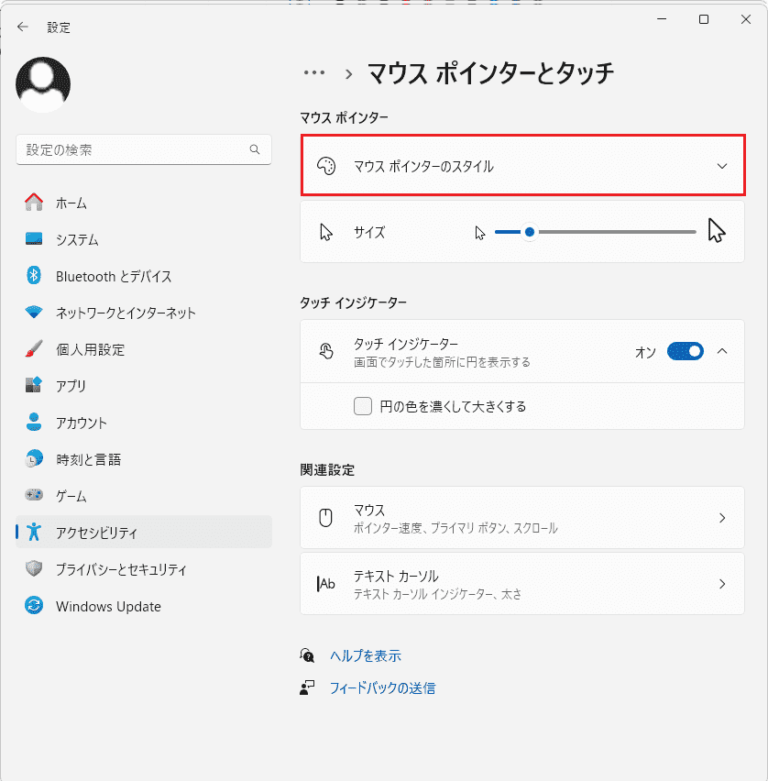Screen dimensions: 768x781
Task: Click the ゲーム controller icon
Action: [x=34, y=496]
